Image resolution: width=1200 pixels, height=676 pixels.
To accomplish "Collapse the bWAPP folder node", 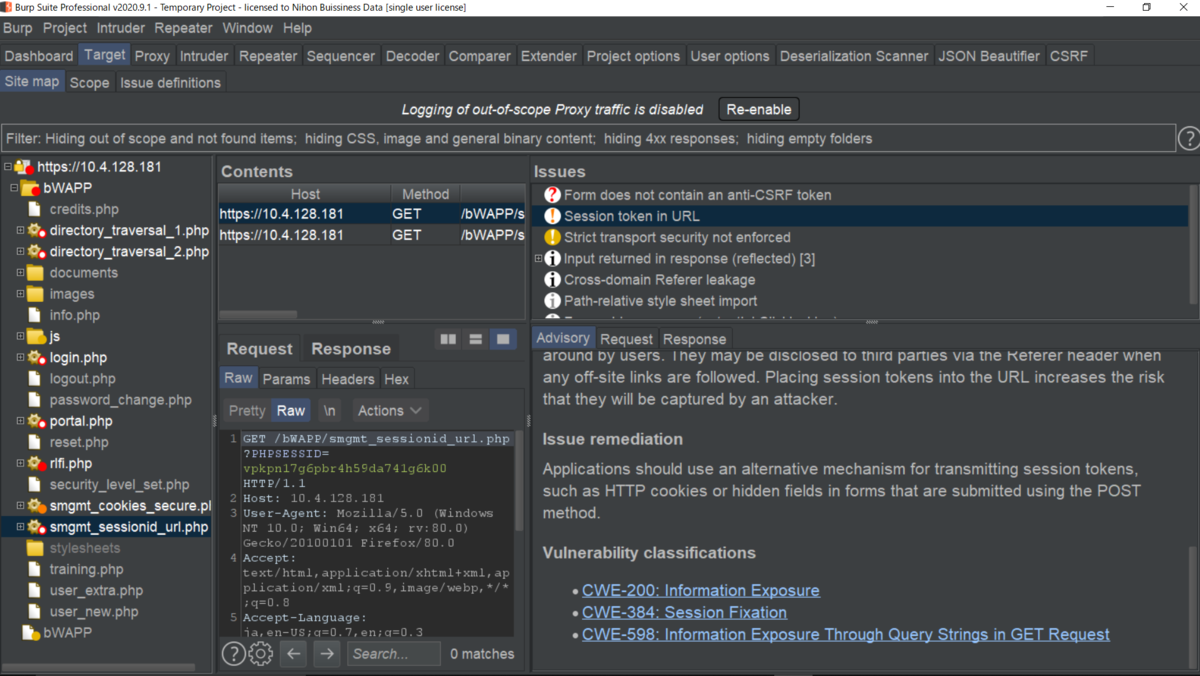I will click(x=14, y=188).
